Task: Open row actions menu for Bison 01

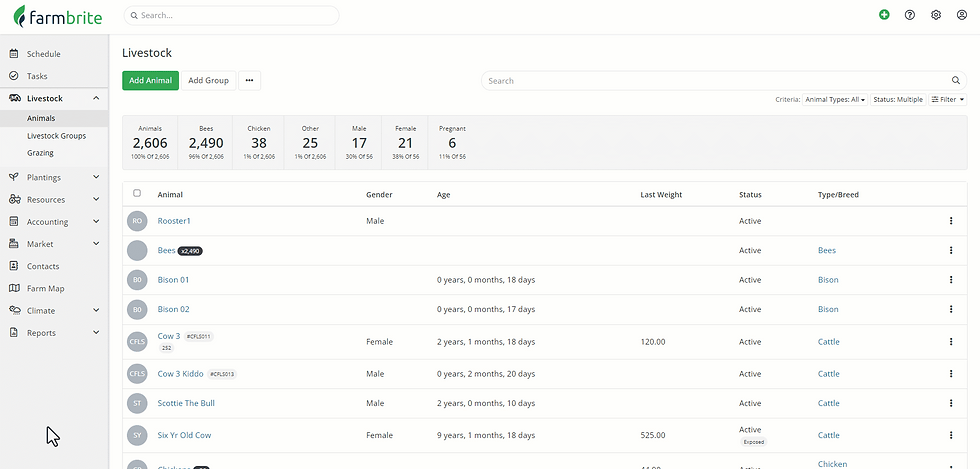Action: pos(951,280)
